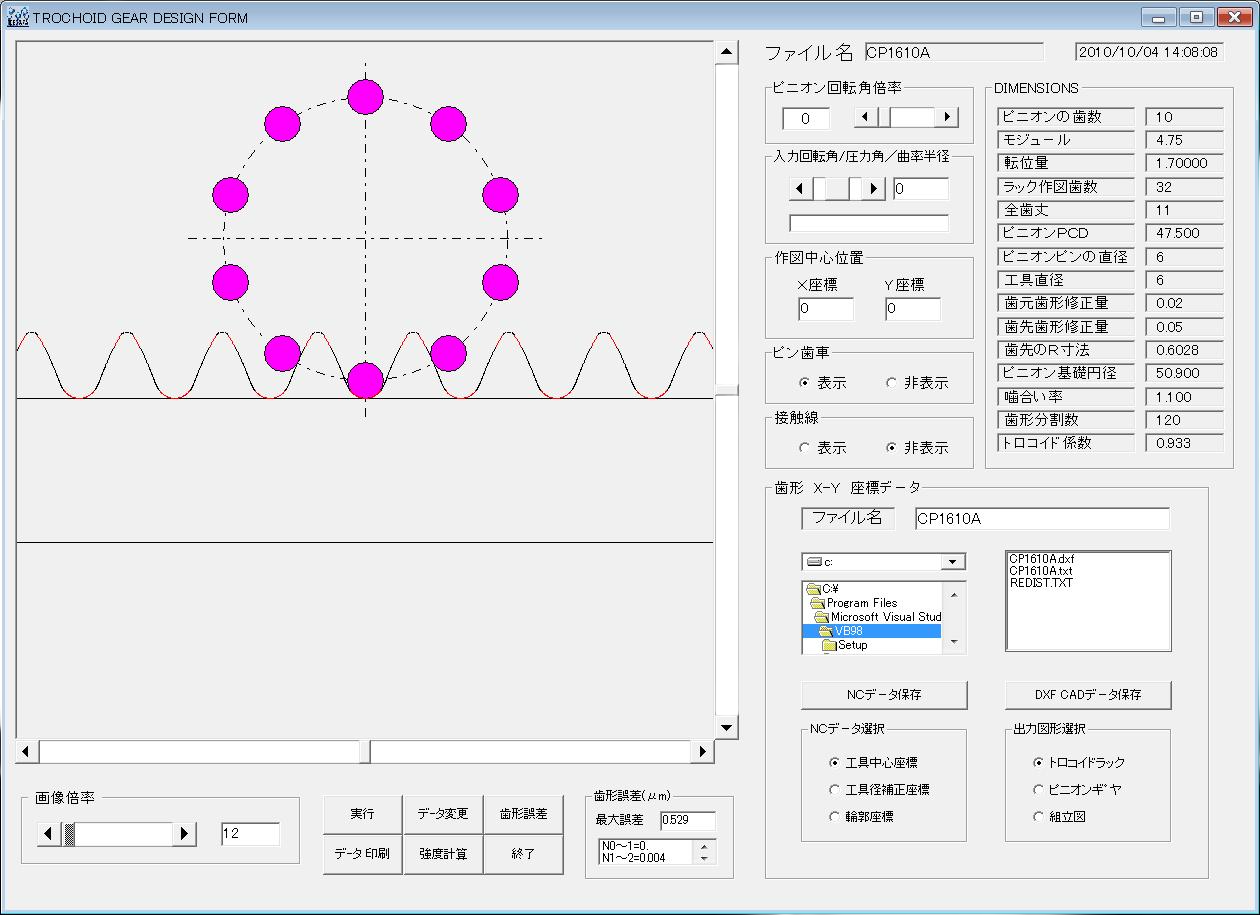The height and width of the screenshot is (915, 1260).
Task: Click canvas vertical scrollbar down arrow
Action: pos(727,728)
